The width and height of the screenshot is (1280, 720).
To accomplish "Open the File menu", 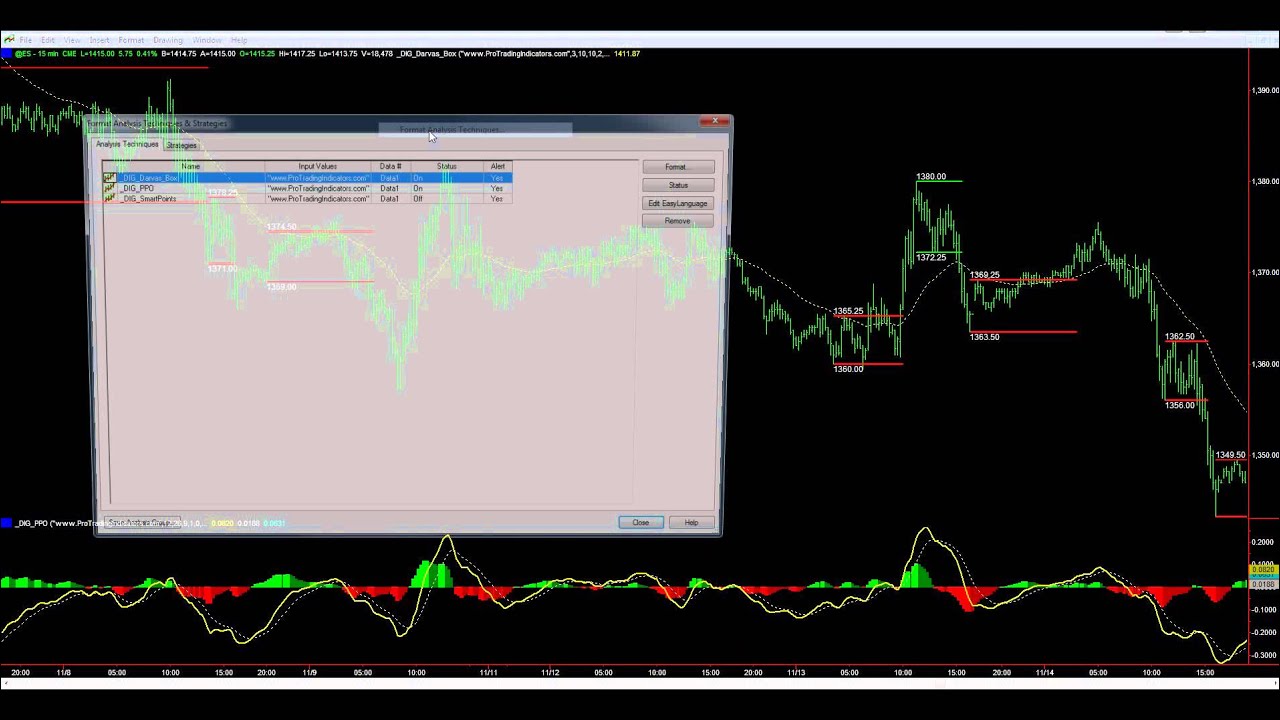I will (26, 40).
